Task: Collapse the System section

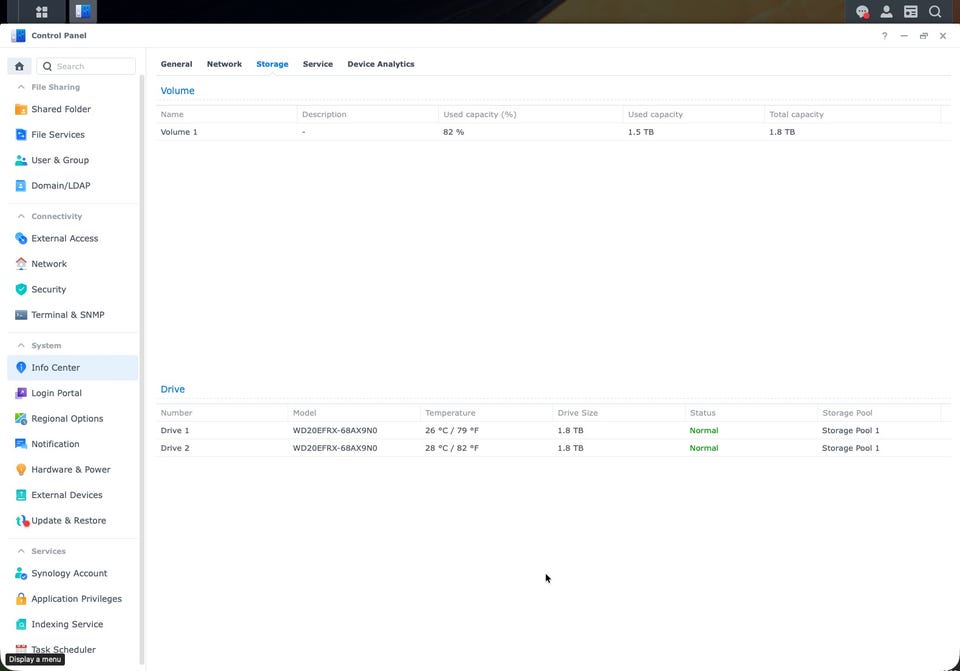Action: click(21, 345)
